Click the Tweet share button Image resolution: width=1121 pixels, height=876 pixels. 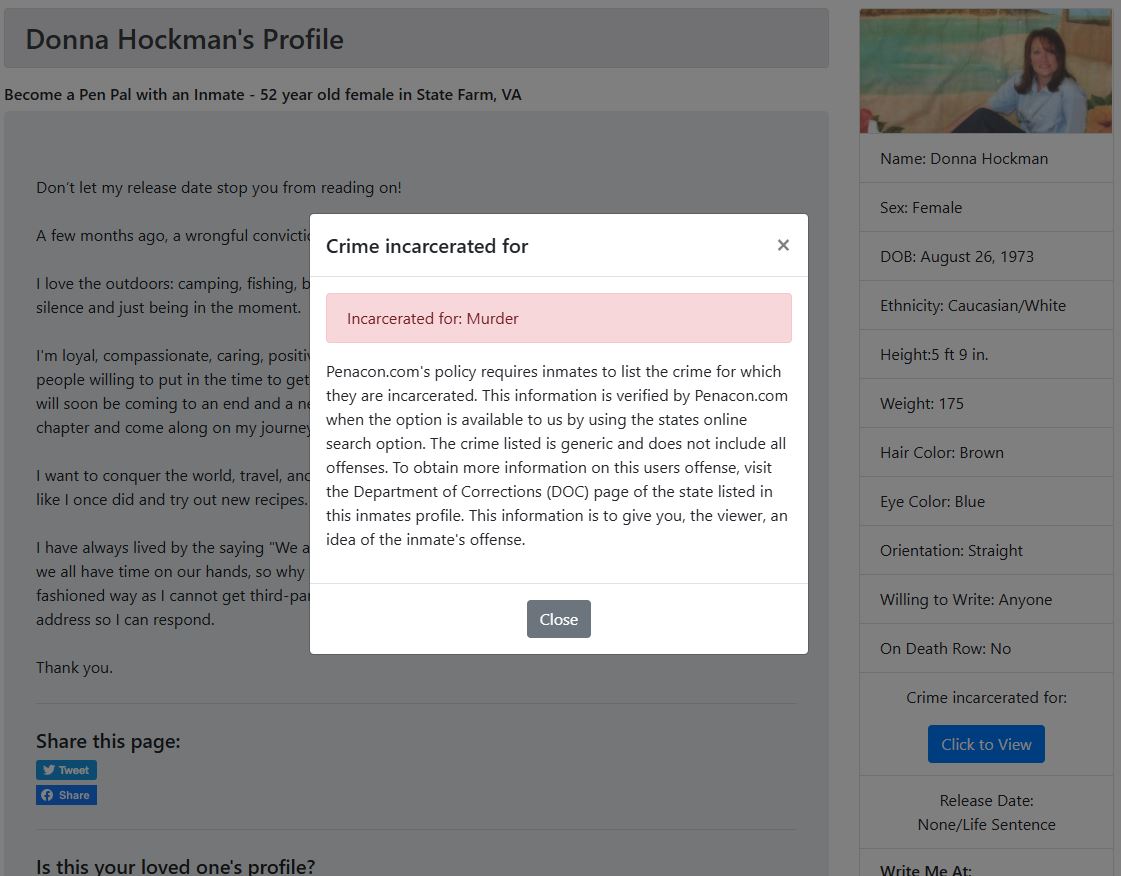[x=66, y=770]
